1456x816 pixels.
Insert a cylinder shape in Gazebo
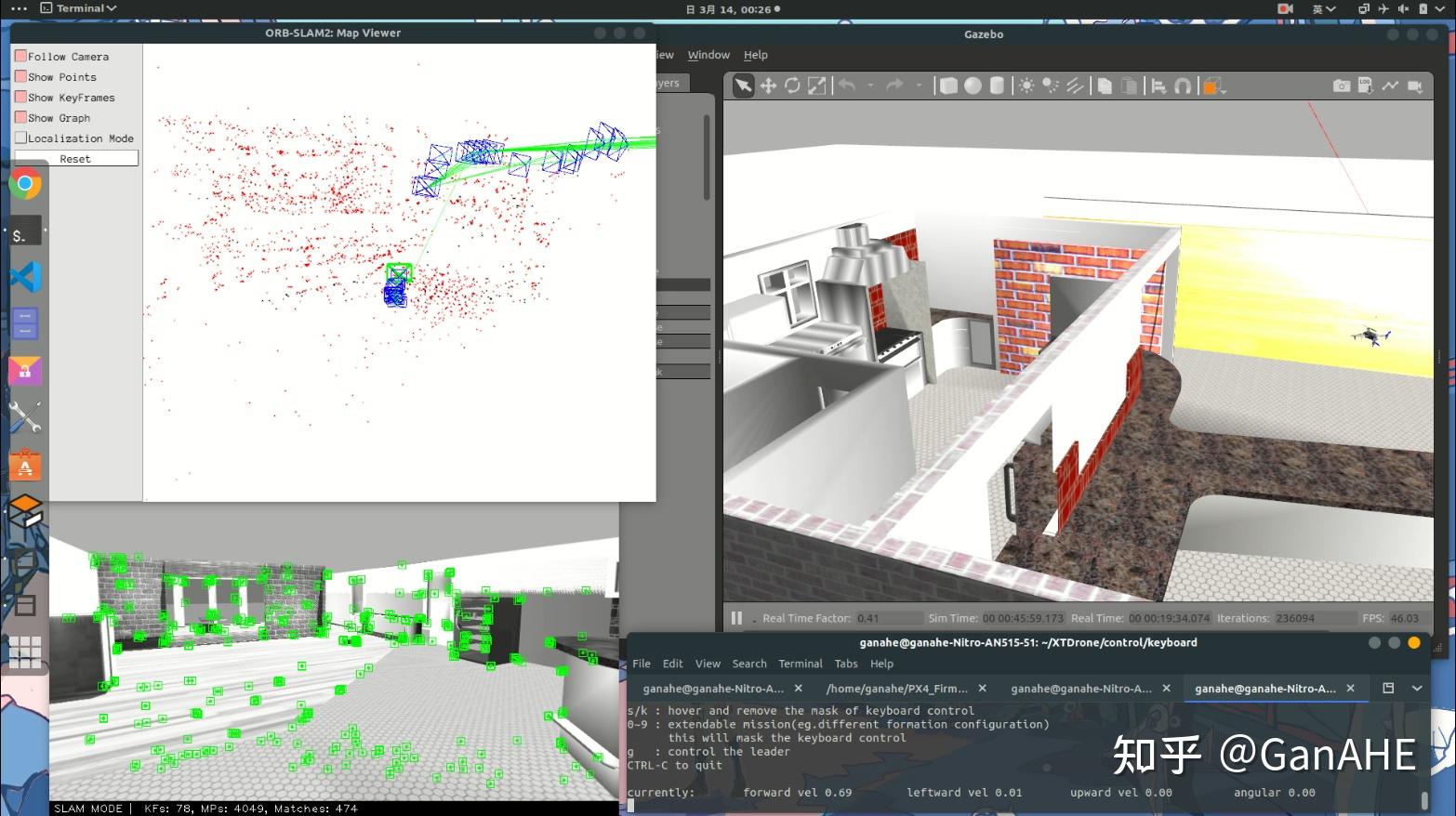point(997,86)
